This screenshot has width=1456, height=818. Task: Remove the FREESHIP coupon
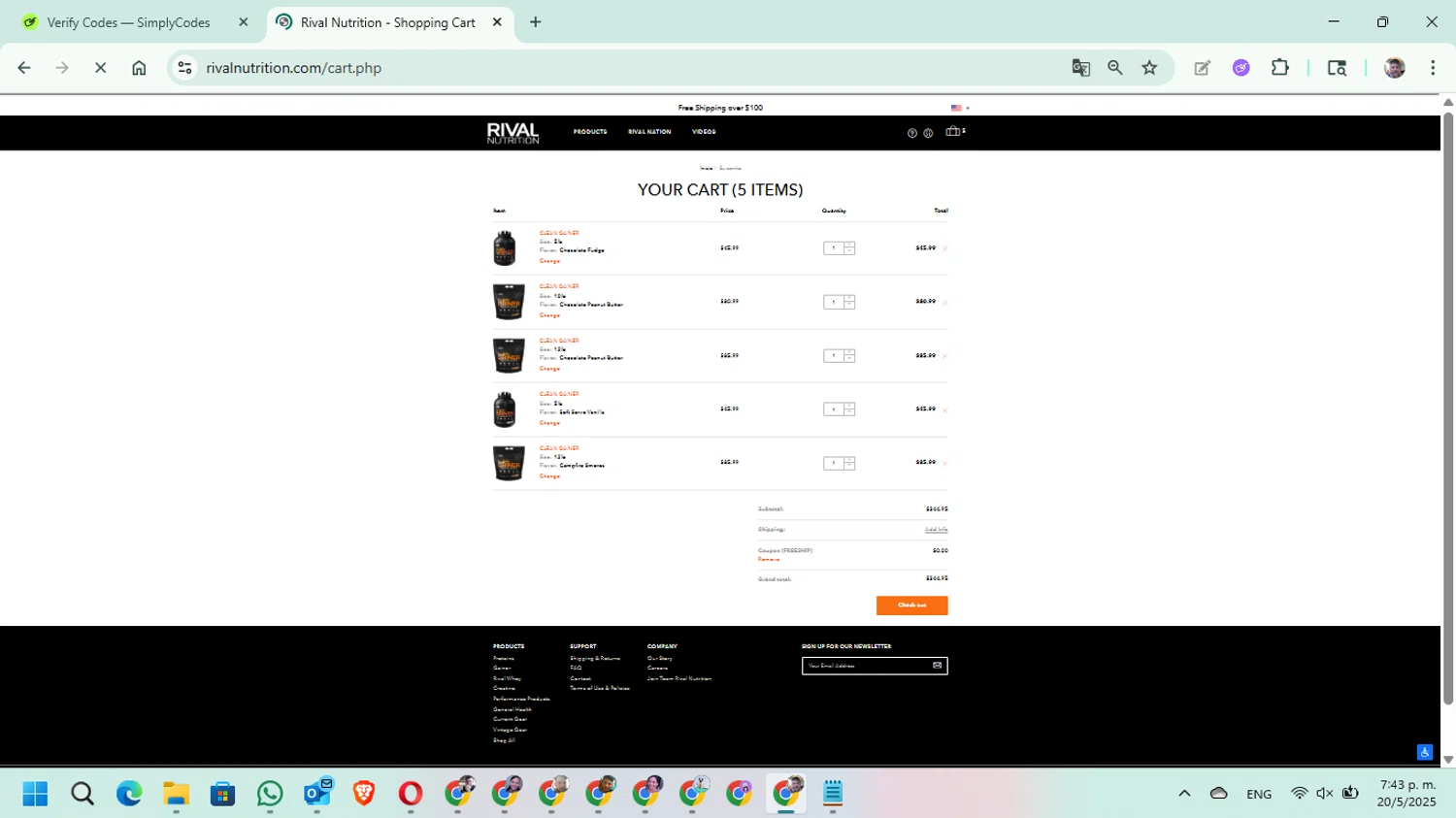tap(769, 560)
